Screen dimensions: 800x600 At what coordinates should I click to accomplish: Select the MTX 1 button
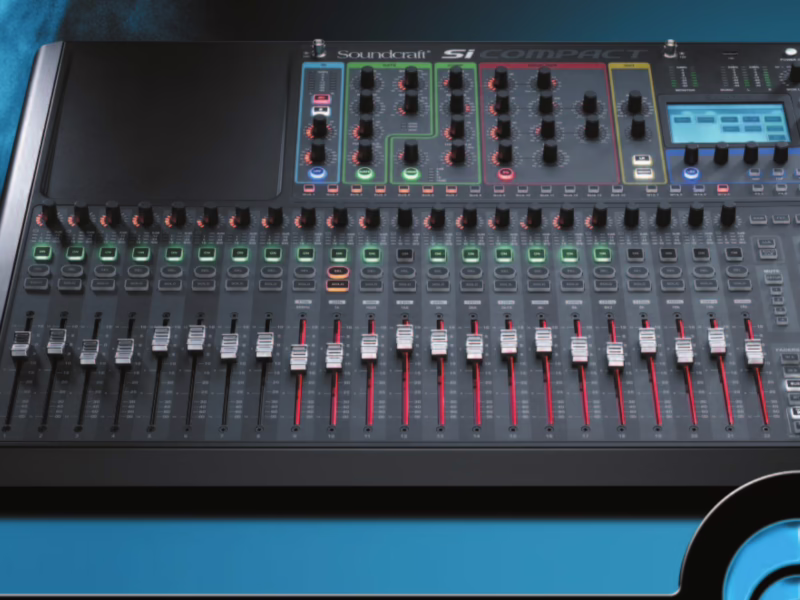[x=652, y=189]
